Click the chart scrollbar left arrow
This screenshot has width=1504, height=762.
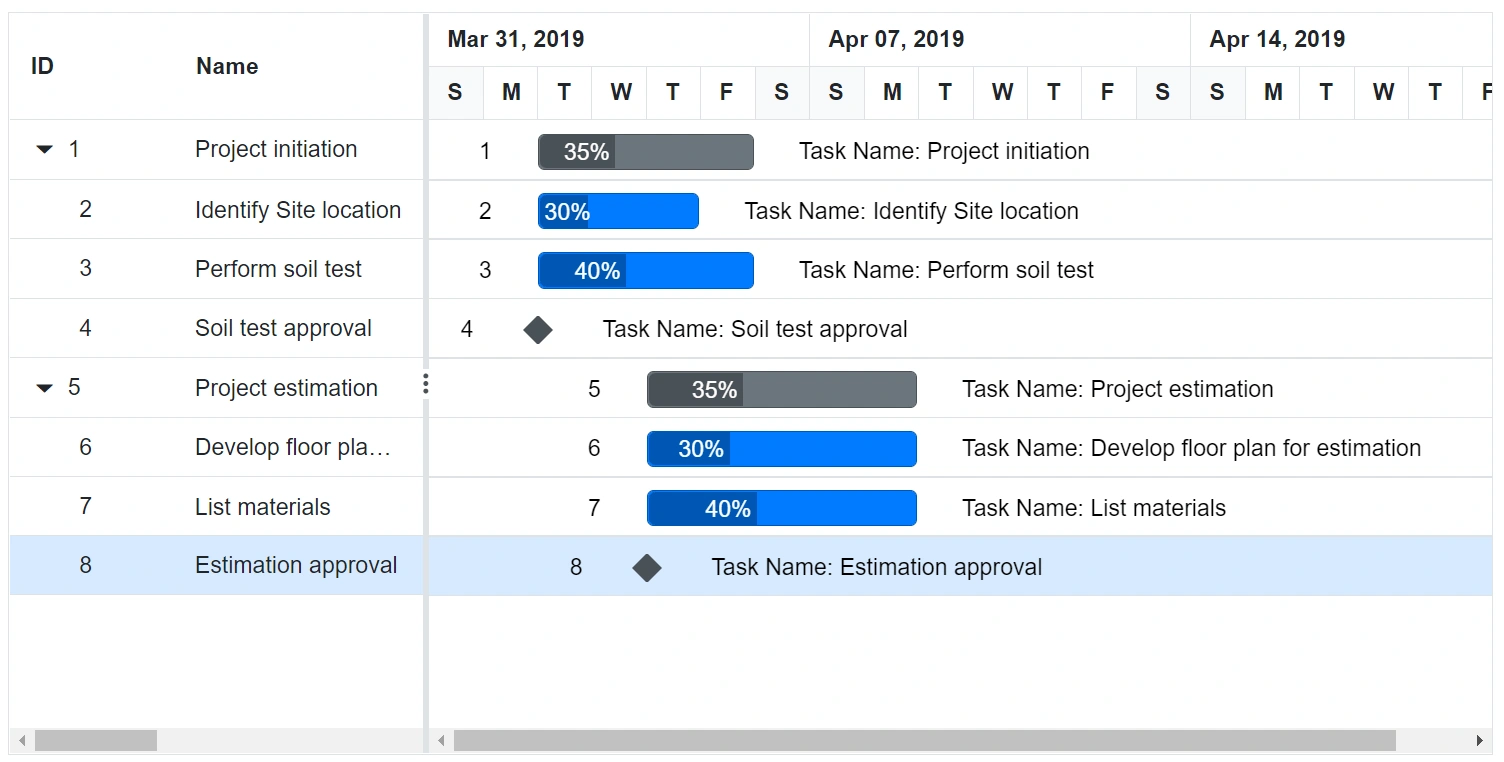(441, 740)
